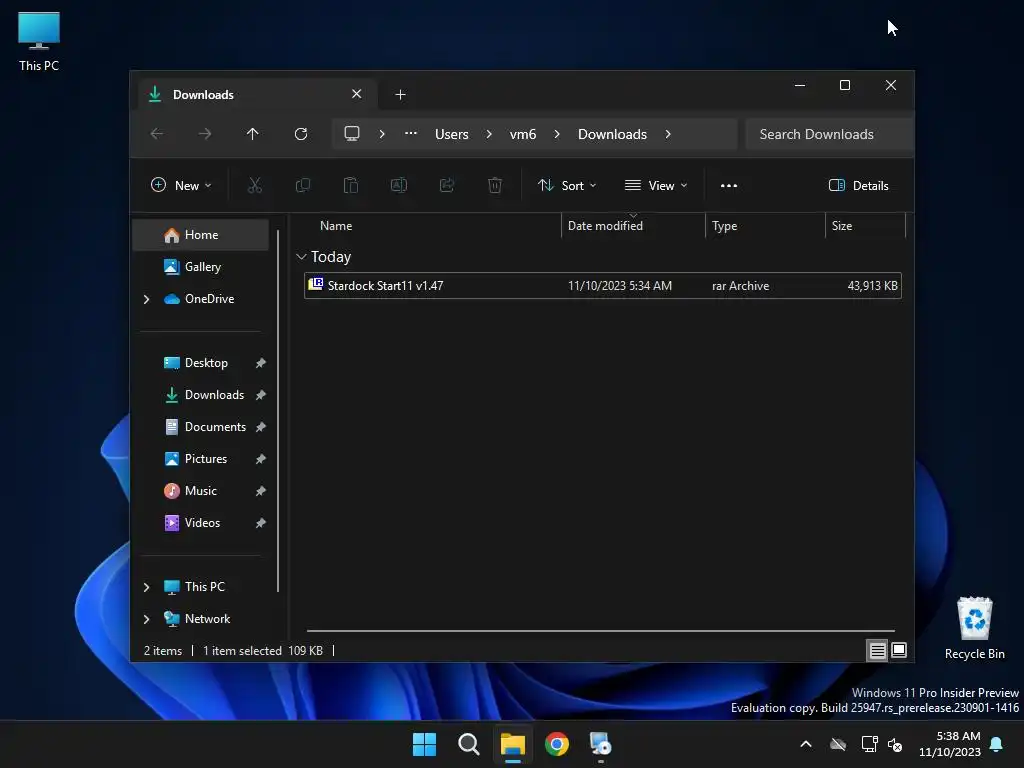Unpin Pictures from Quick access

click(261, 459)
